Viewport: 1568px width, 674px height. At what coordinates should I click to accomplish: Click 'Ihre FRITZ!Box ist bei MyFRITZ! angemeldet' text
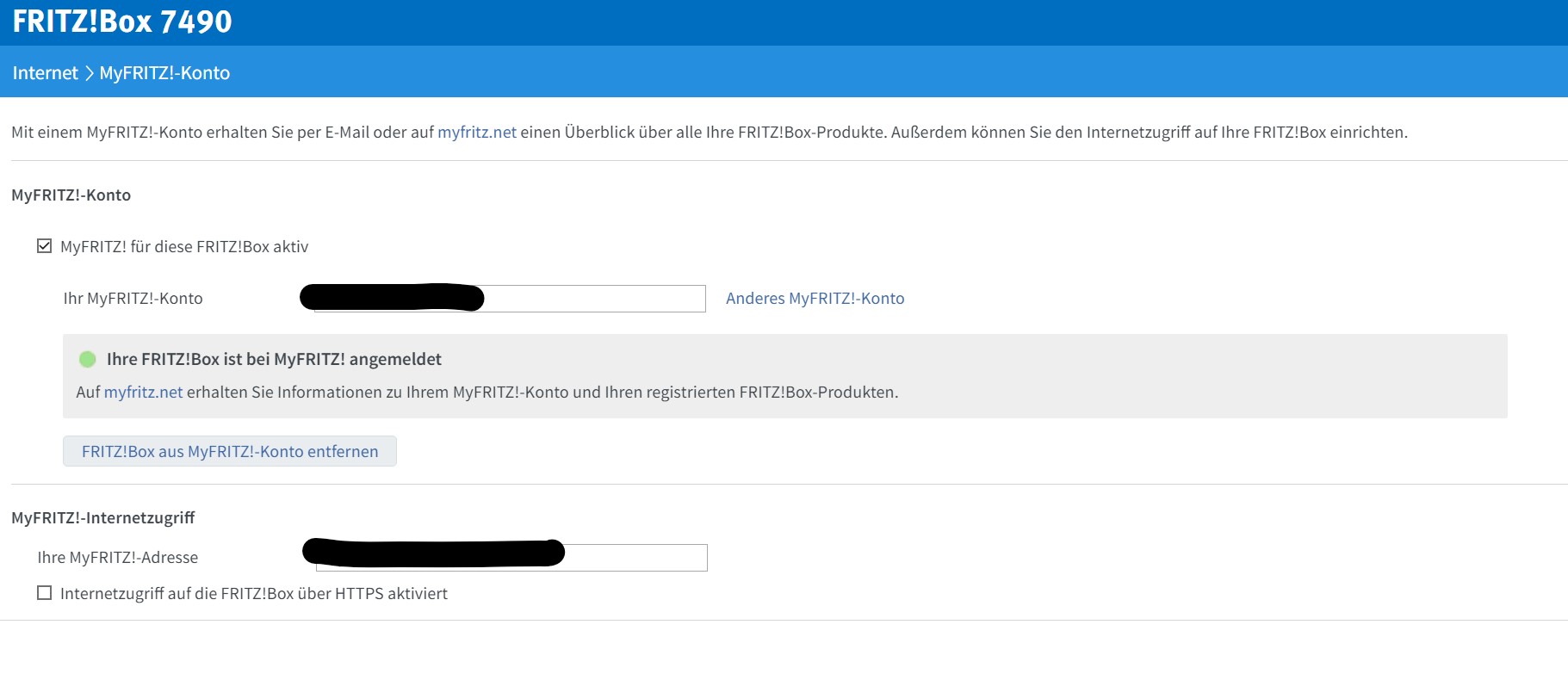click(x=274, y=359)
